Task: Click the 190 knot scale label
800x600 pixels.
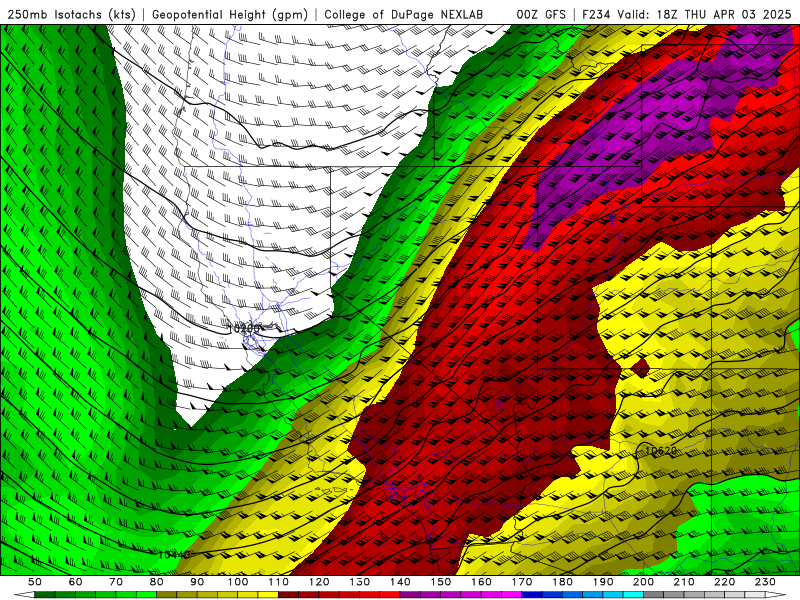Action: [603, 582]
